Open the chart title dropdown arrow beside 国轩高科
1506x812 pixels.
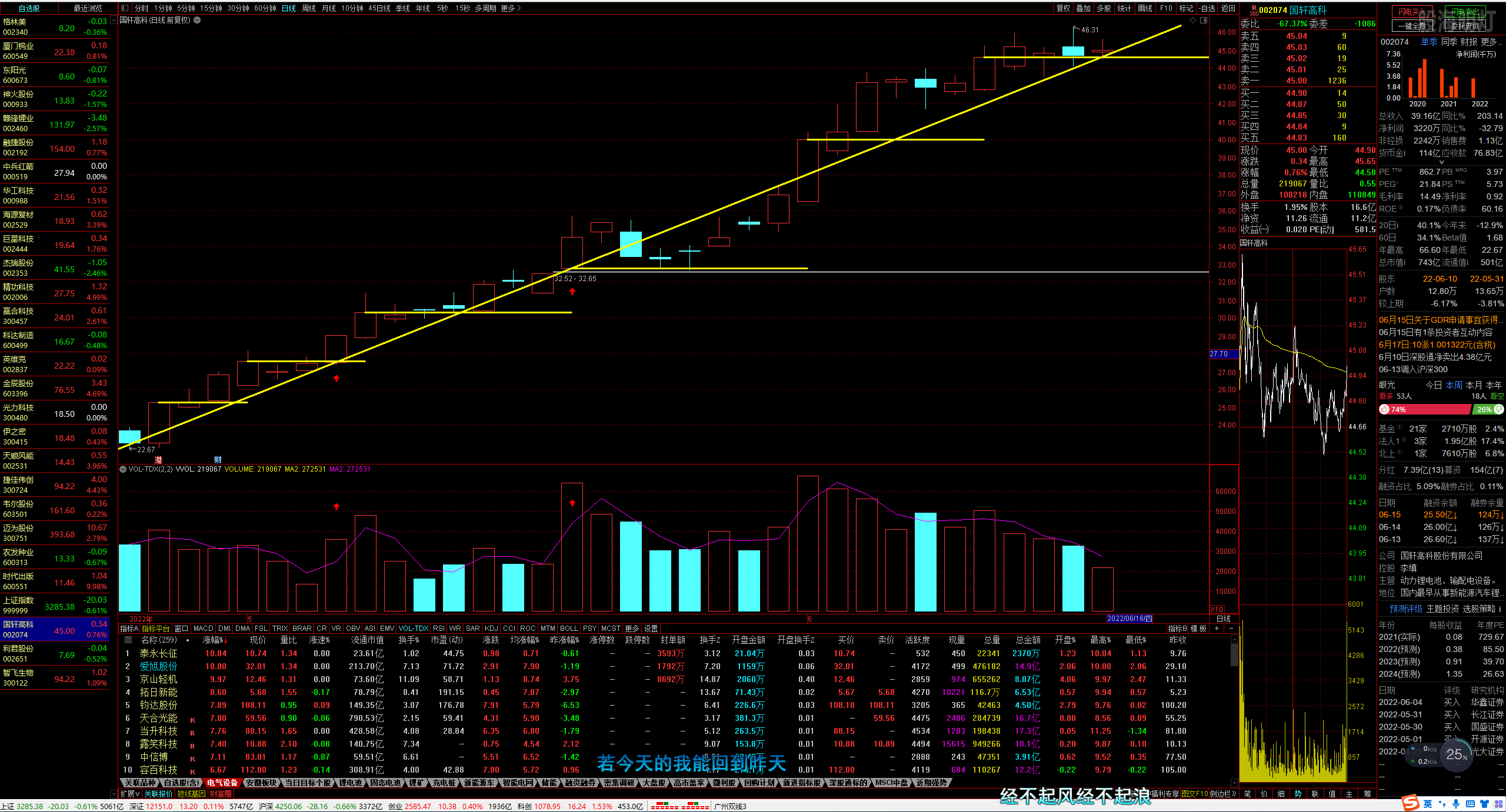[x=197, y=20]
